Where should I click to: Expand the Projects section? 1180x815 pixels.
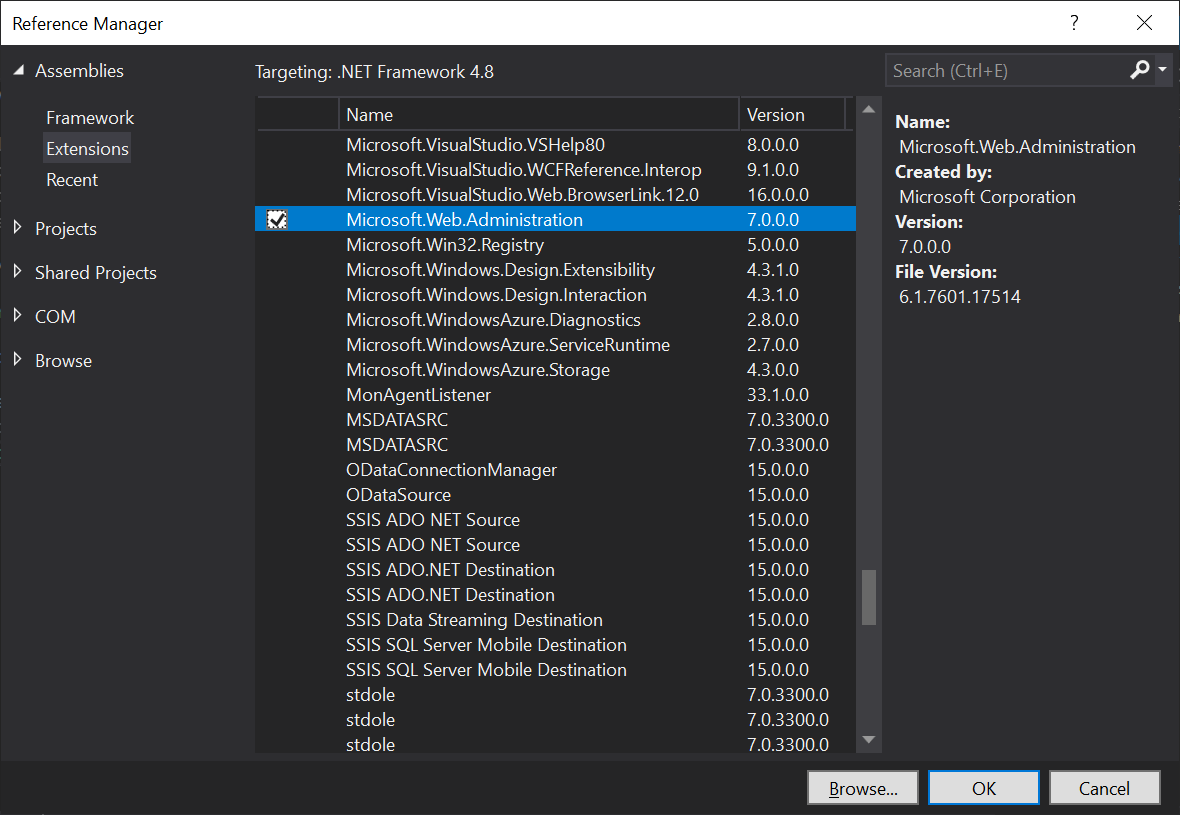click(17, 228)
